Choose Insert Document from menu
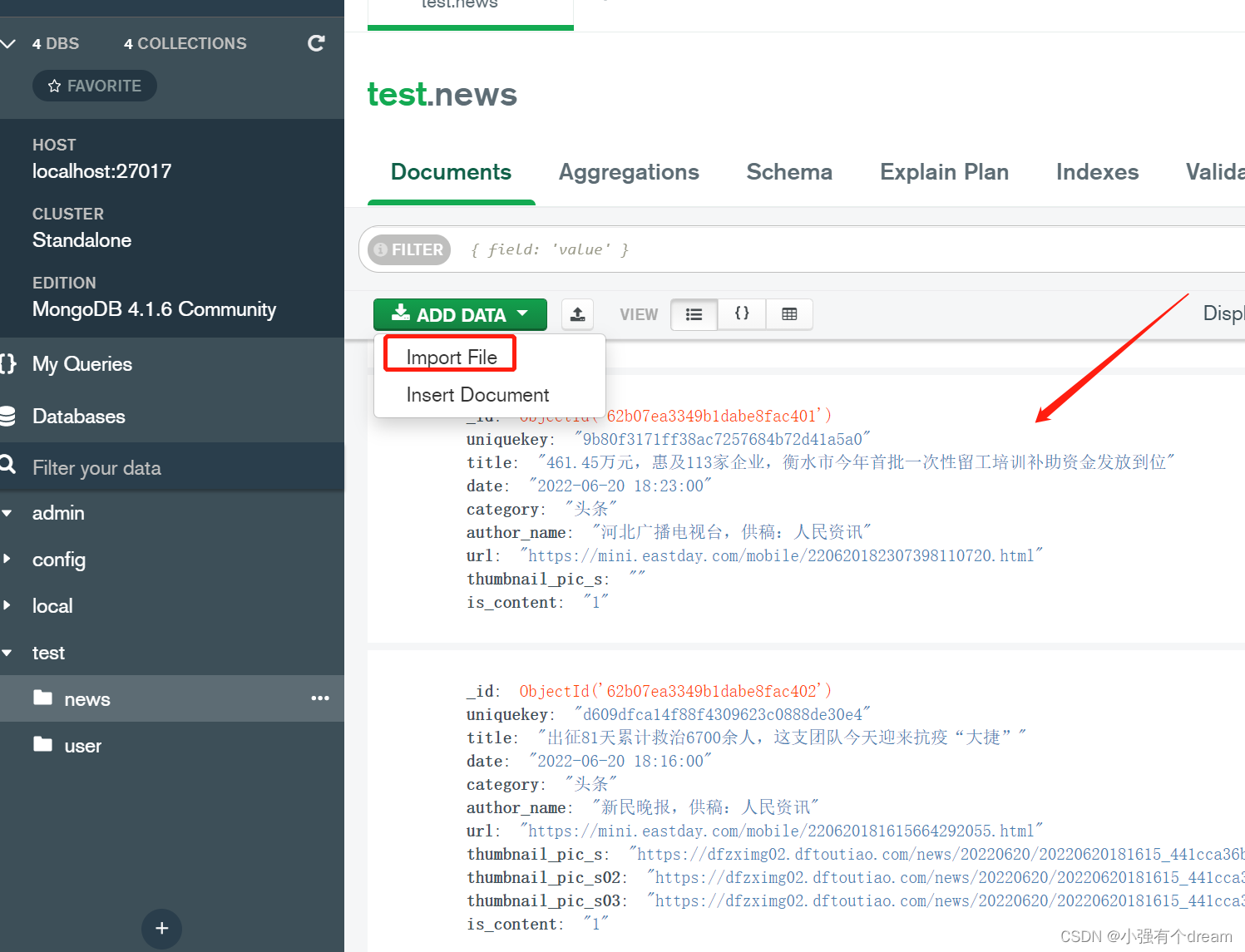This screenshot has width=1245, height=952. coord(477,395)
